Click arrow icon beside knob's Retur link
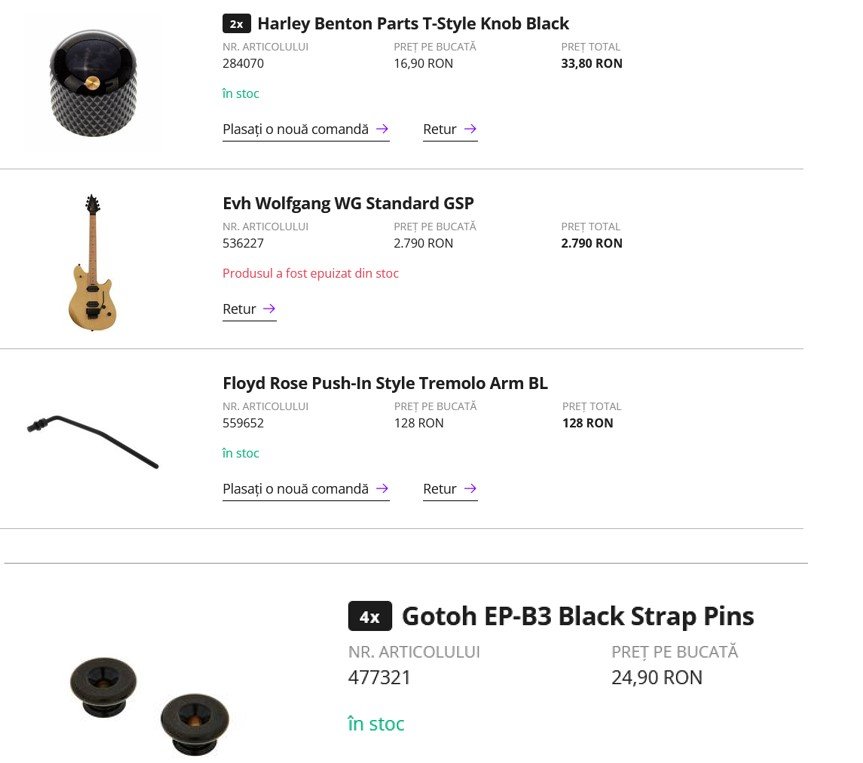 470,129
